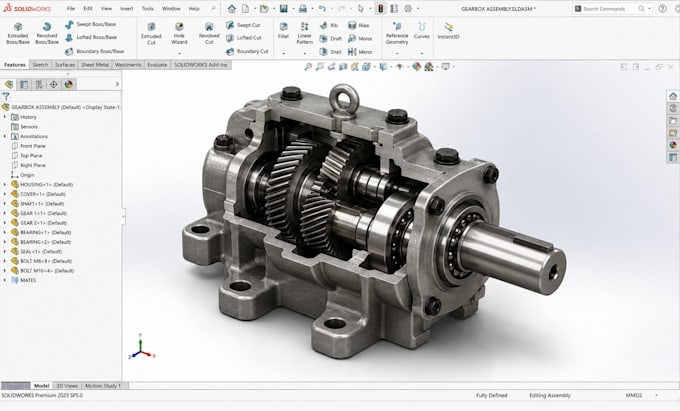Choose the Draft tool
The height and width of the screenshot is (411, 680).
pyautogui.click(x=330, y=39)
